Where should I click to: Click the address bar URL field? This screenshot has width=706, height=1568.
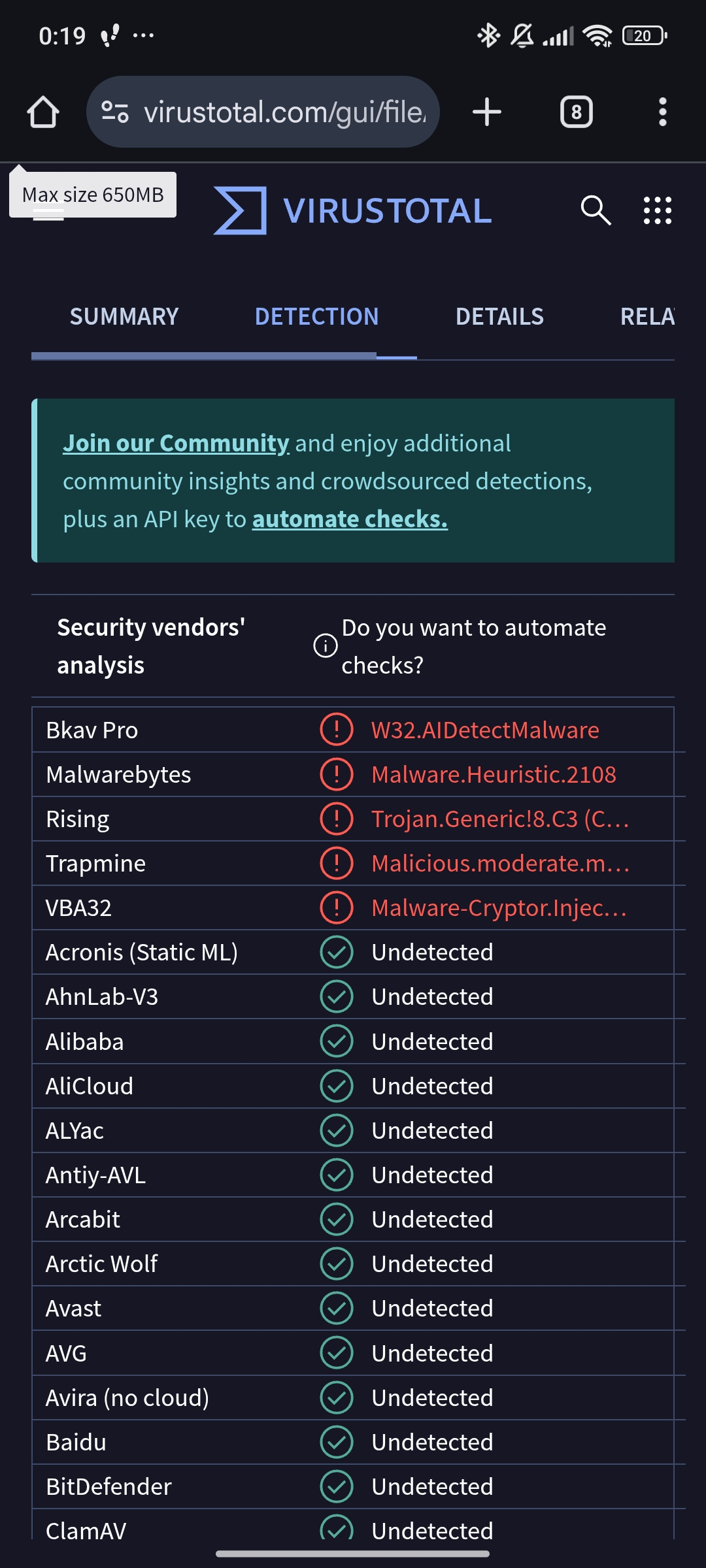click(x=284, y=112)
